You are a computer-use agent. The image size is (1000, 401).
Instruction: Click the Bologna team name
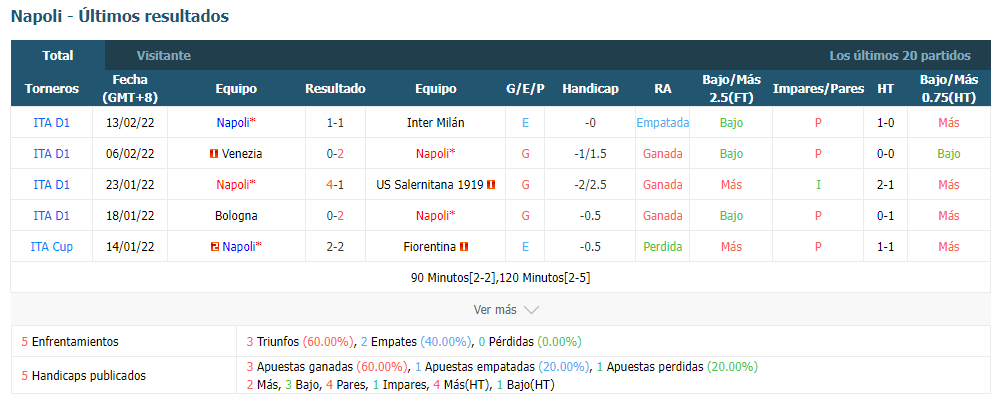[236, 215]
